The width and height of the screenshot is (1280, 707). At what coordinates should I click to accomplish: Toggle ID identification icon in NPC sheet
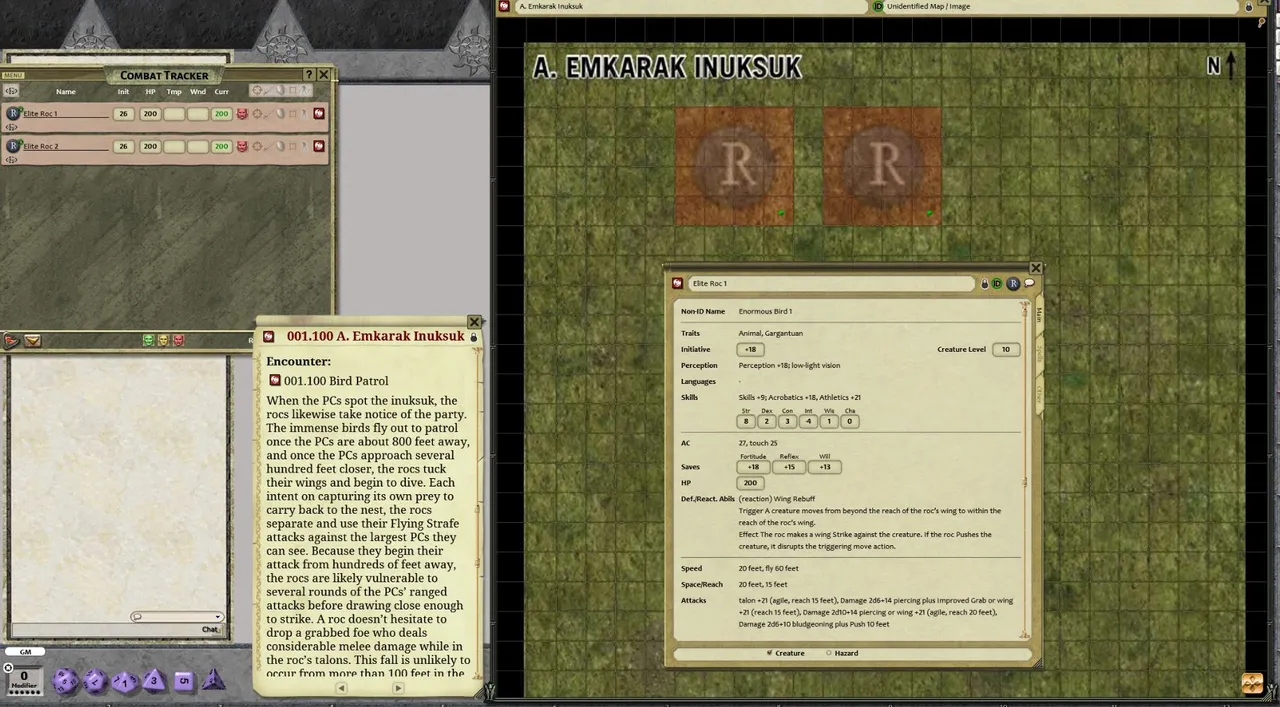[x=997, y=284]
